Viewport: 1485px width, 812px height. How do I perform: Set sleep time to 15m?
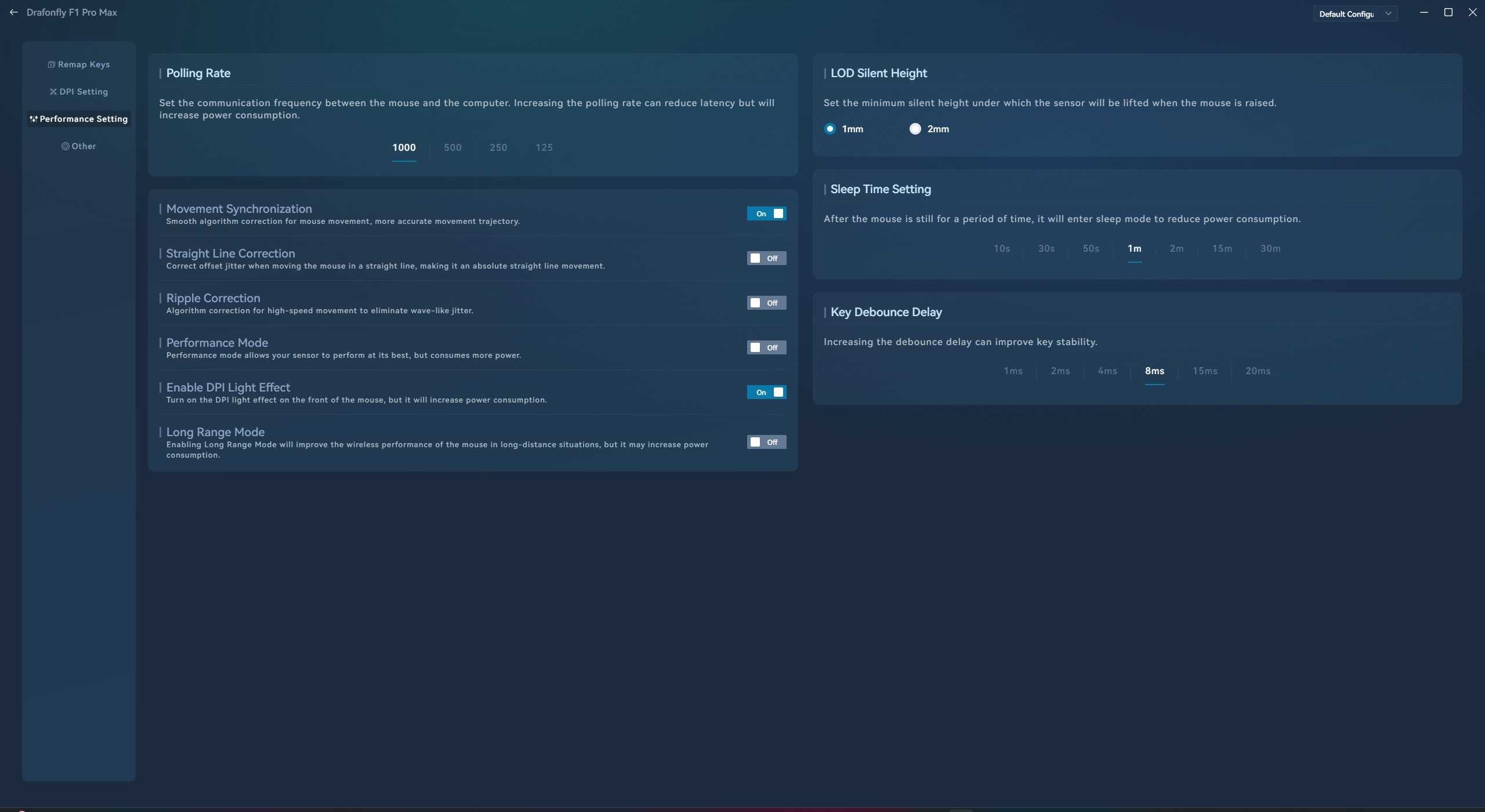coord(1222,248)
